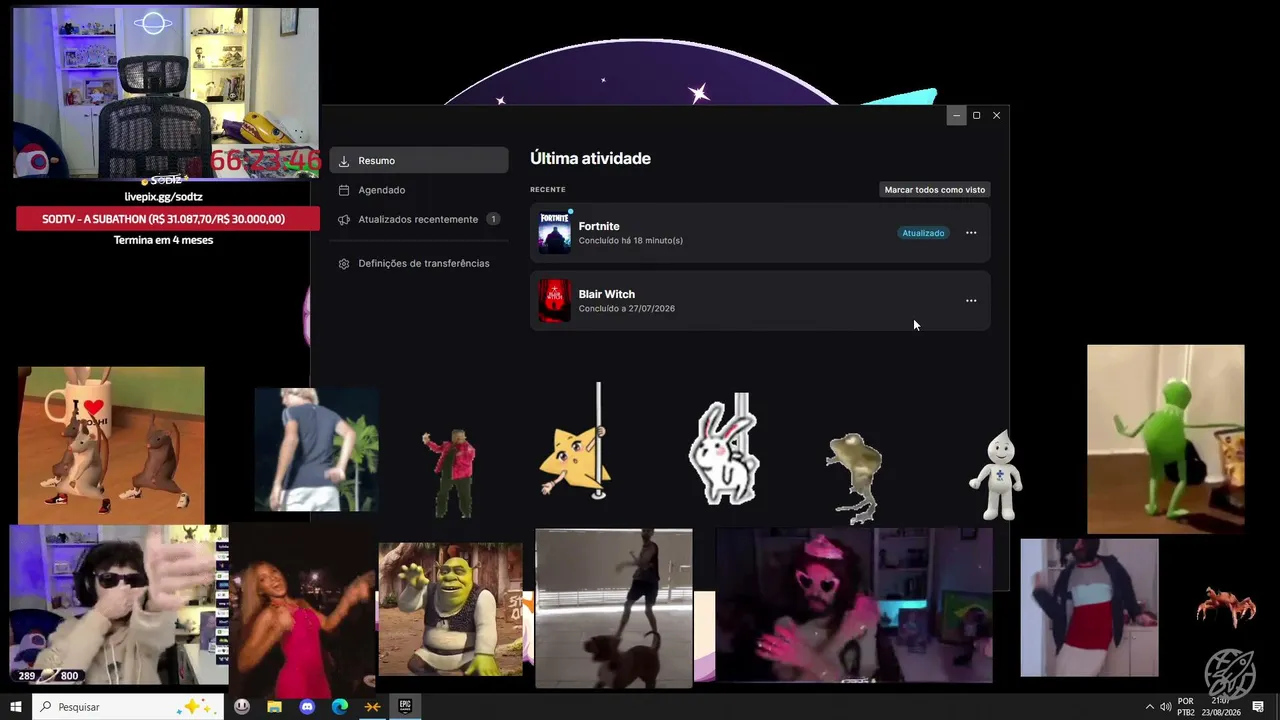The height and width of the screenshot is (720, 1280).
Task: Click the red subathon countdown timer
Action: (x=265, y=160)
